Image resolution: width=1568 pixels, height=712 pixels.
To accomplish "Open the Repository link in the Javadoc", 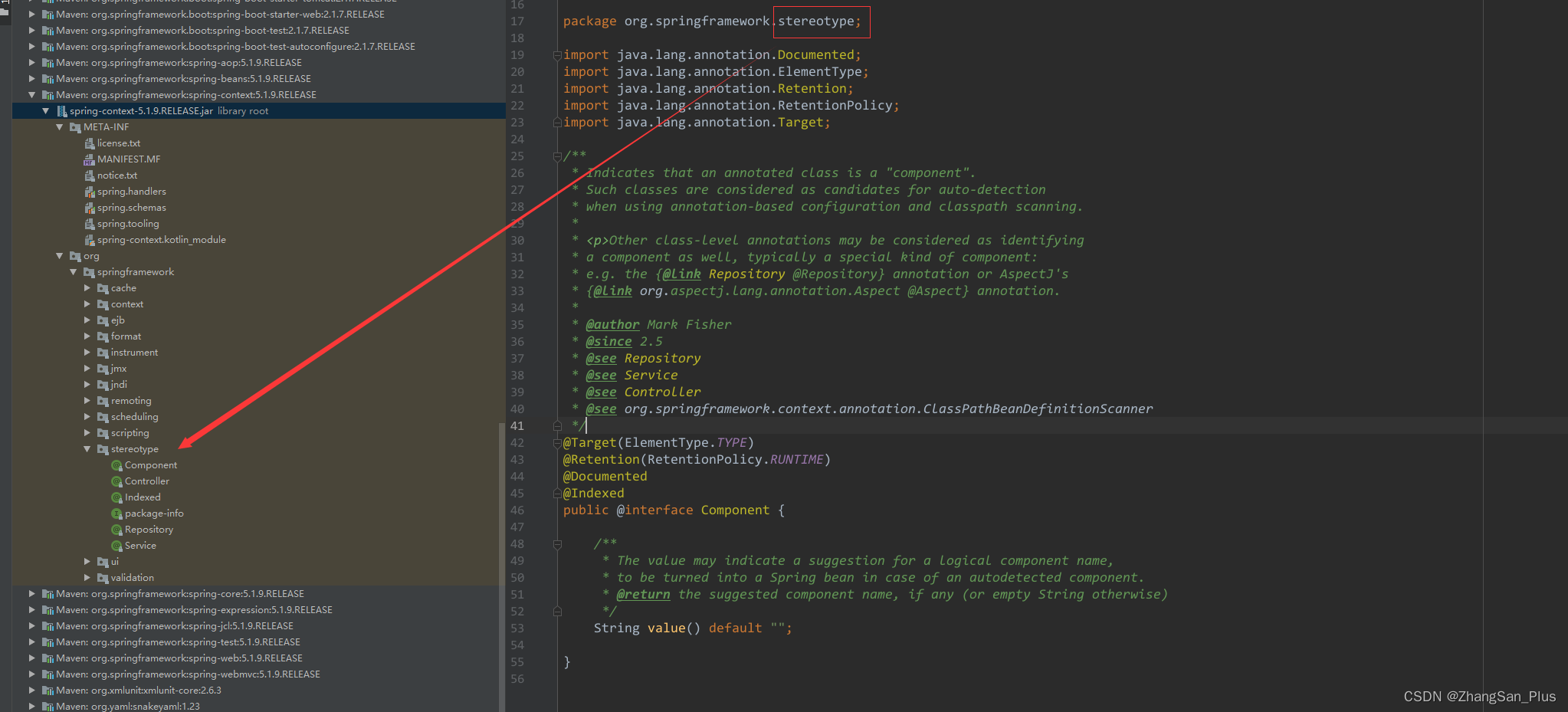I will click(746, 274).
